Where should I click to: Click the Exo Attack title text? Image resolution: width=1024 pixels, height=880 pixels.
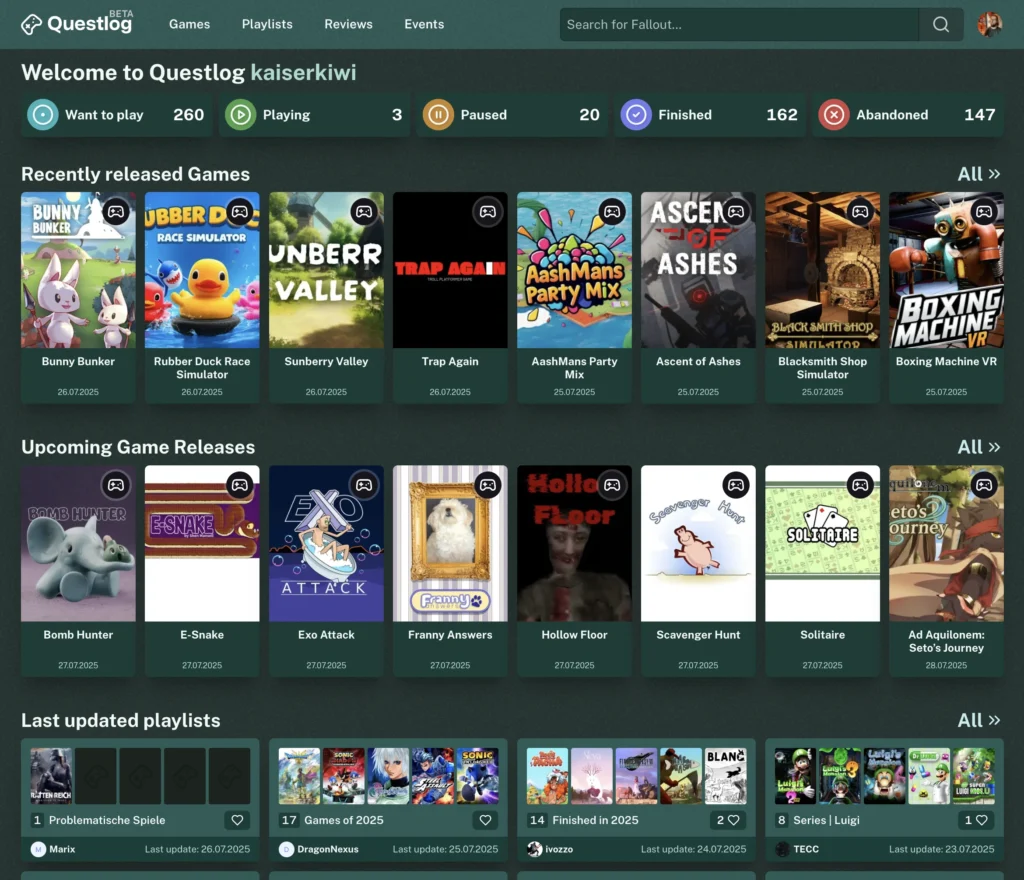[326, 635]
